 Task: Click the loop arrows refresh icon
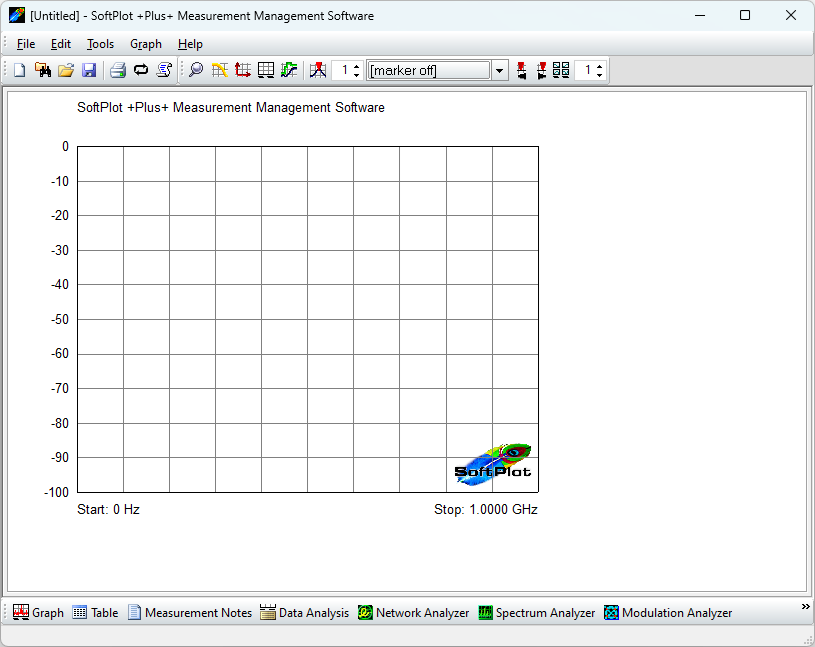pos(141,70)
